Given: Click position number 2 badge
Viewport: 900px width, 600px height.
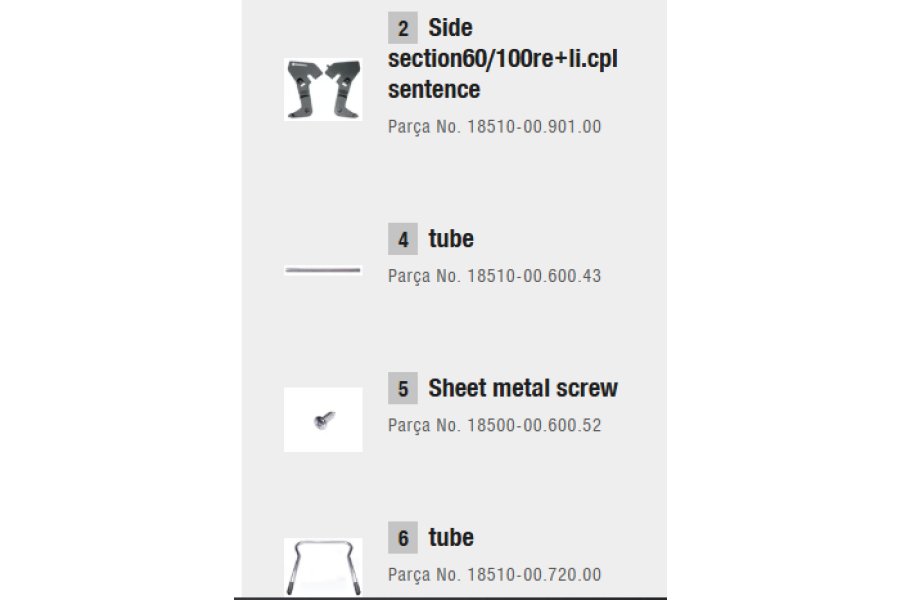Looking at the screenshot, I should point(403,28).
